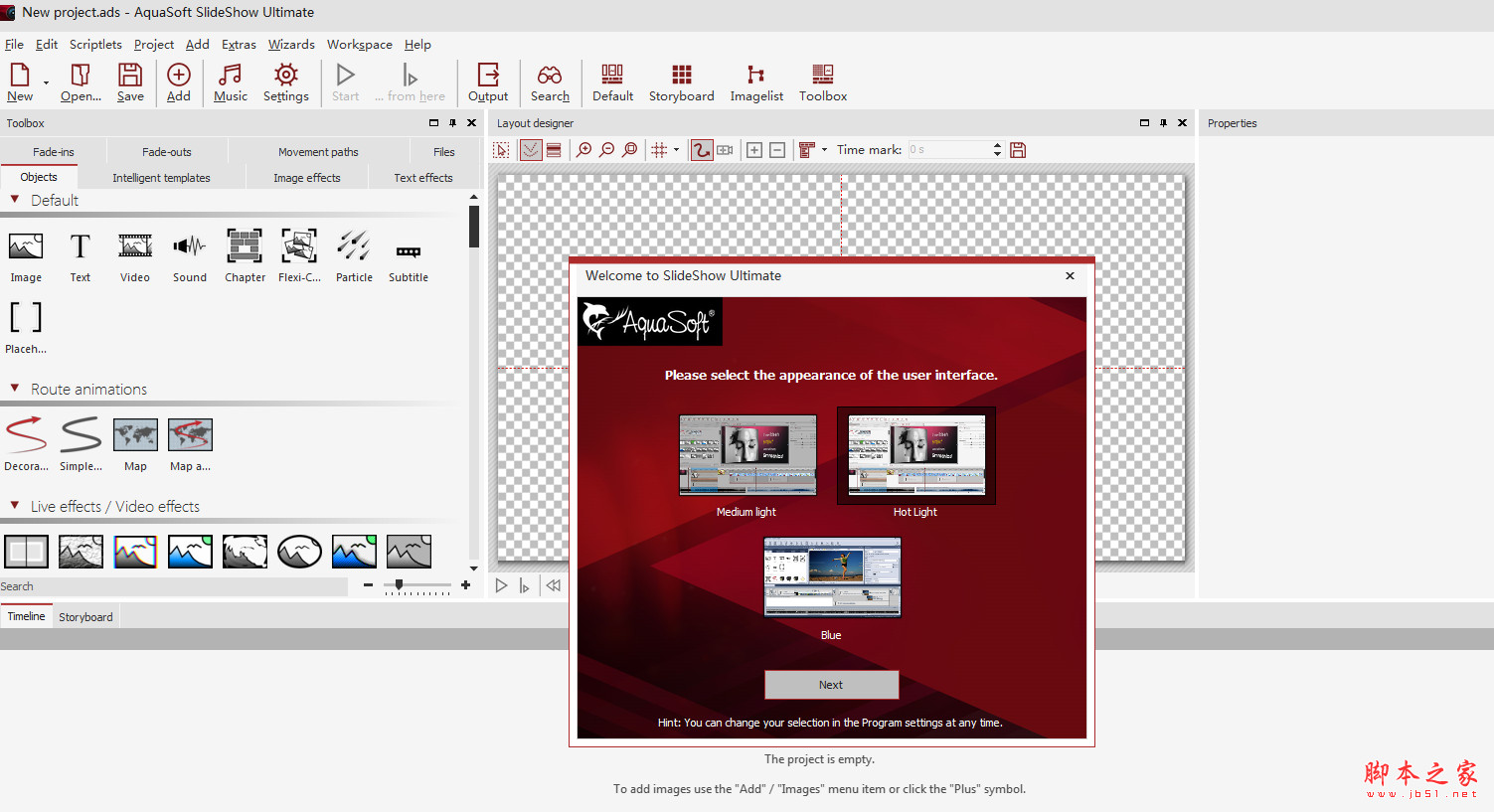Switch to the Text effects tab
The height and width of the screenshot is (812, 1494).
point(422,178)
